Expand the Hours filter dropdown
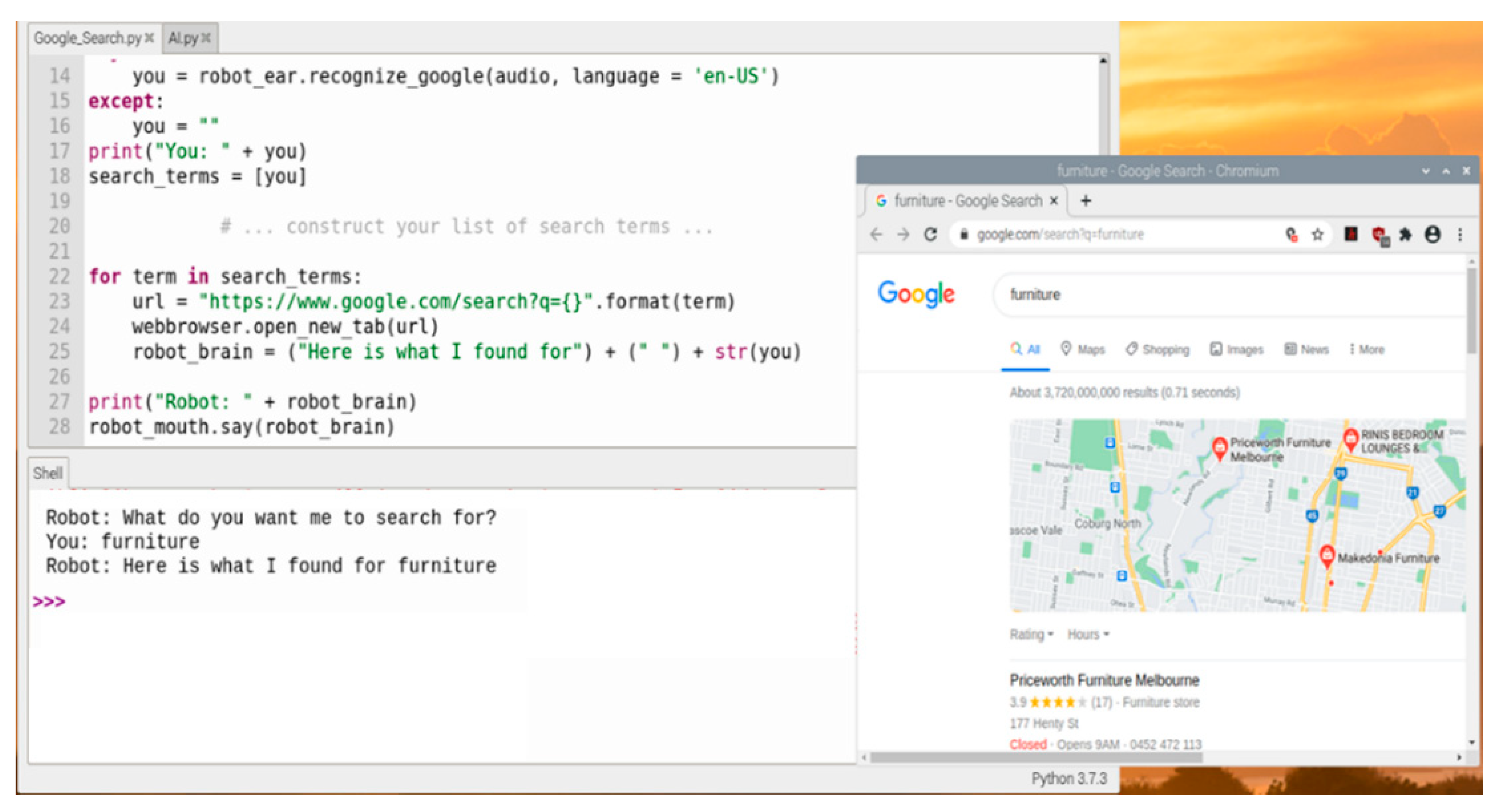 click(1088, 634)
